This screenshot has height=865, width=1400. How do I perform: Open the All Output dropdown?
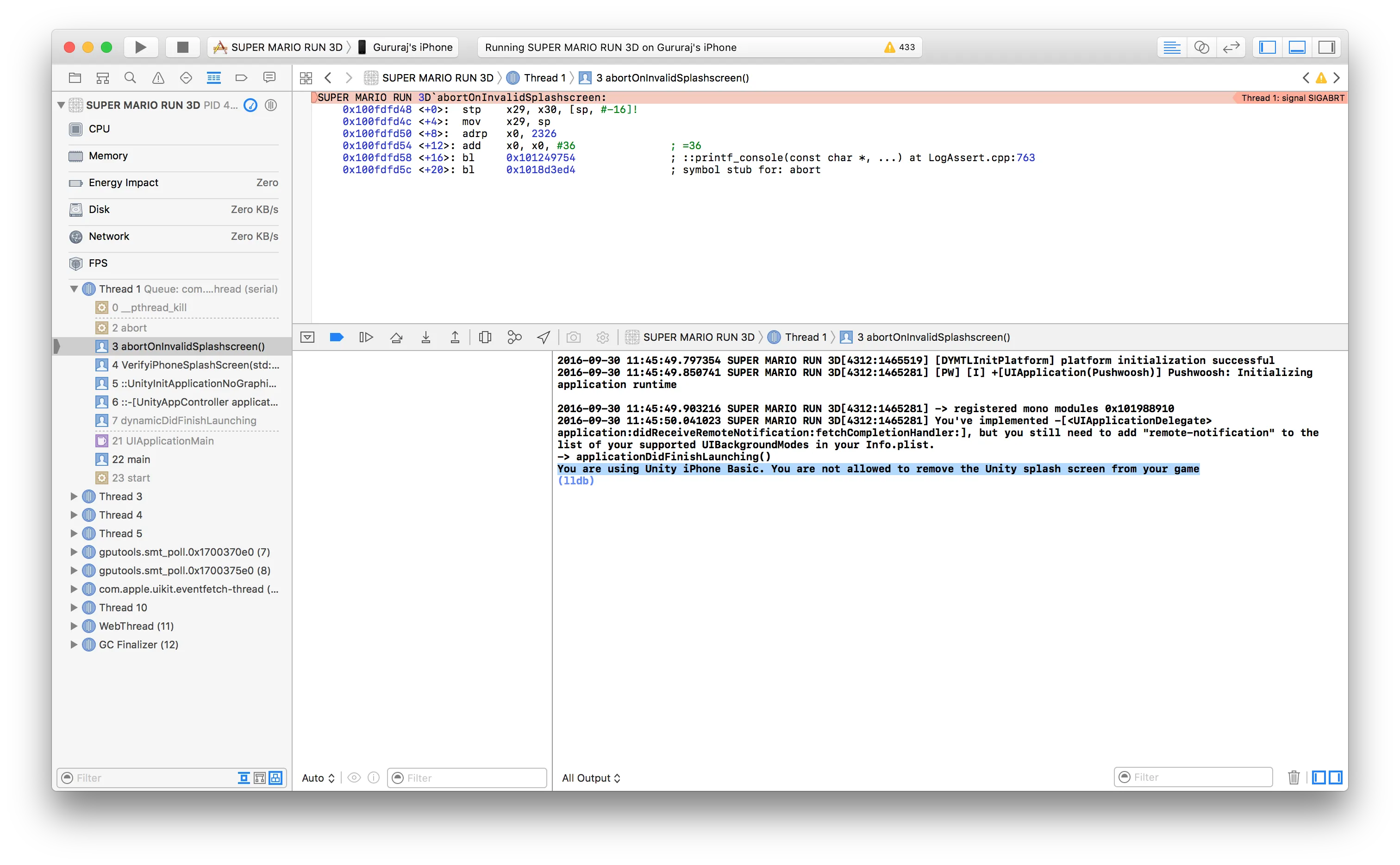pyautogui.click(x=591, y=778)
